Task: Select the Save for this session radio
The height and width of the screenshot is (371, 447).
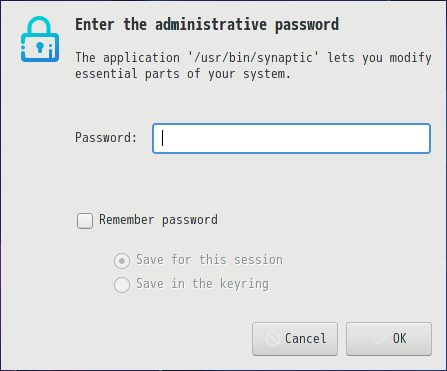Action: coord(122,261)
